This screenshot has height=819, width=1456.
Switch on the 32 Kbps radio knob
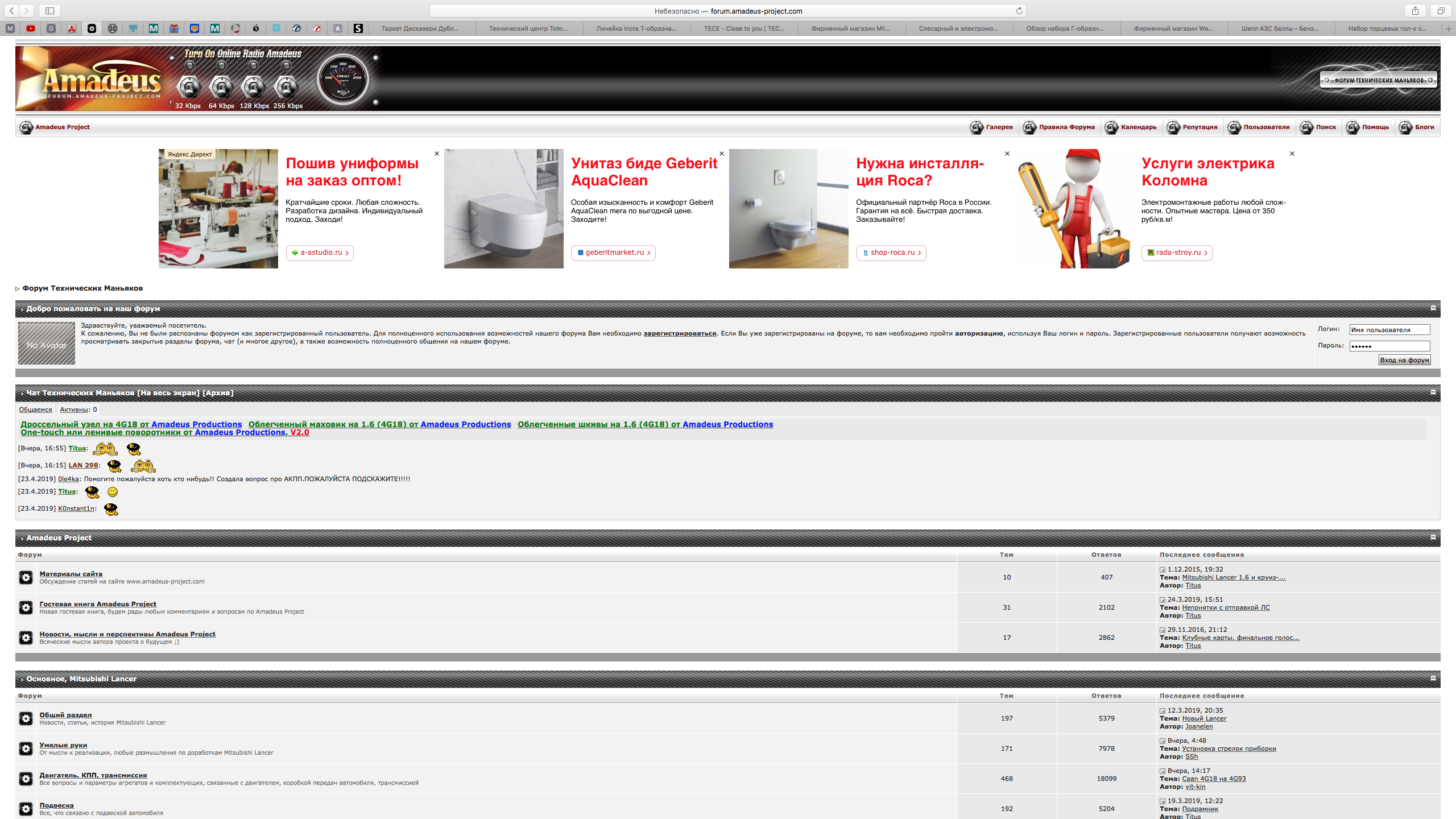(x=189, y=88)
